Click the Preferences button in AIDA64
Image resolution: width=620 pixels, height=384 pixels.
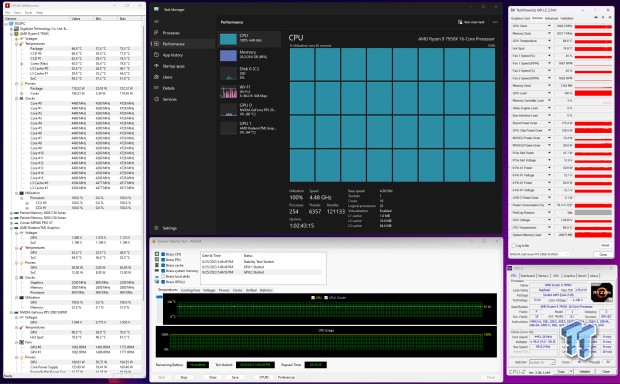coord(286,377)
